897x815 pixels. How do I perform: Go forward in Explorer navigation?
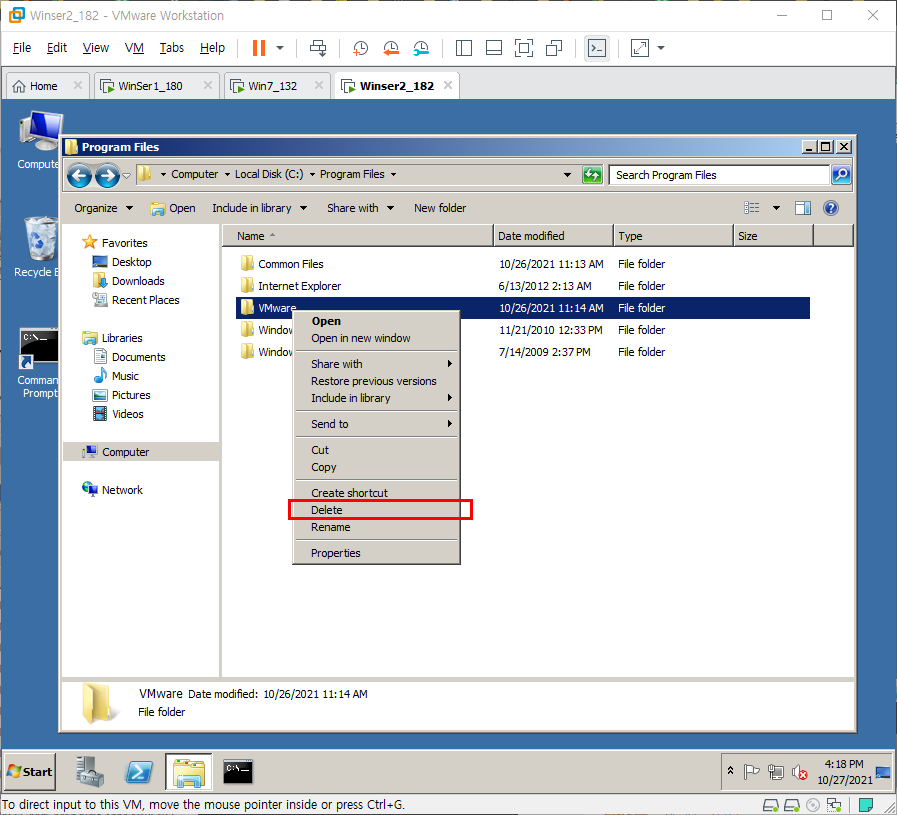click(108, 175)
